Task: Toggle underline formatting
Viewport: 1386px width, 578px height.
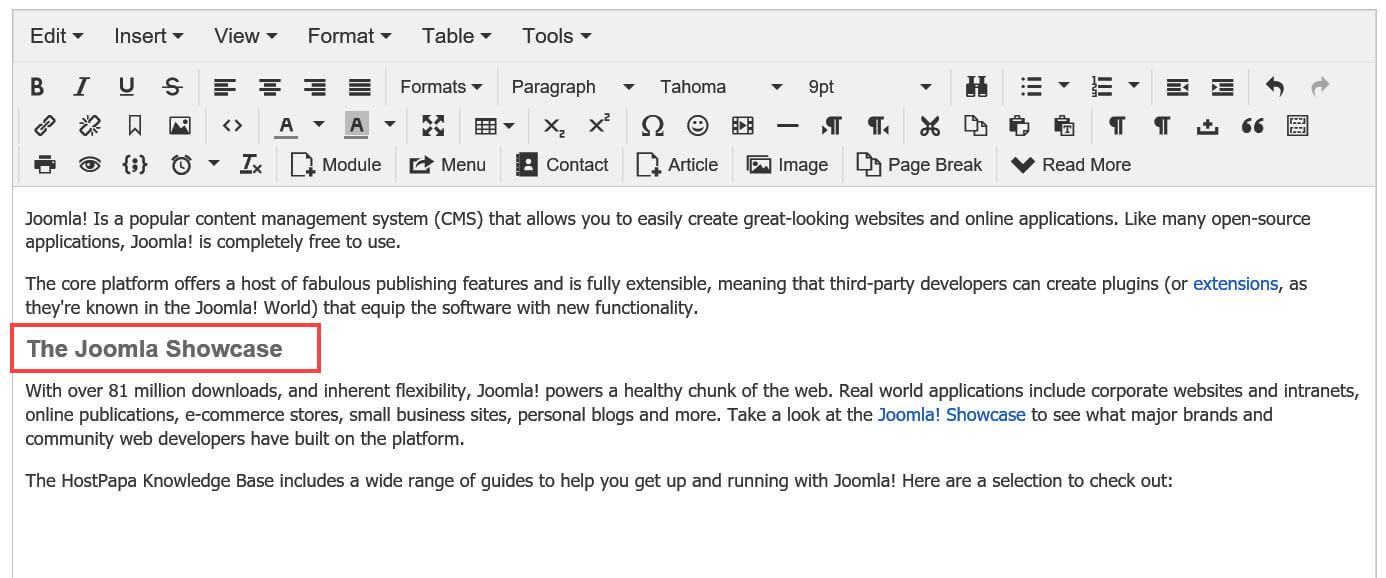Action: (127, 87)
